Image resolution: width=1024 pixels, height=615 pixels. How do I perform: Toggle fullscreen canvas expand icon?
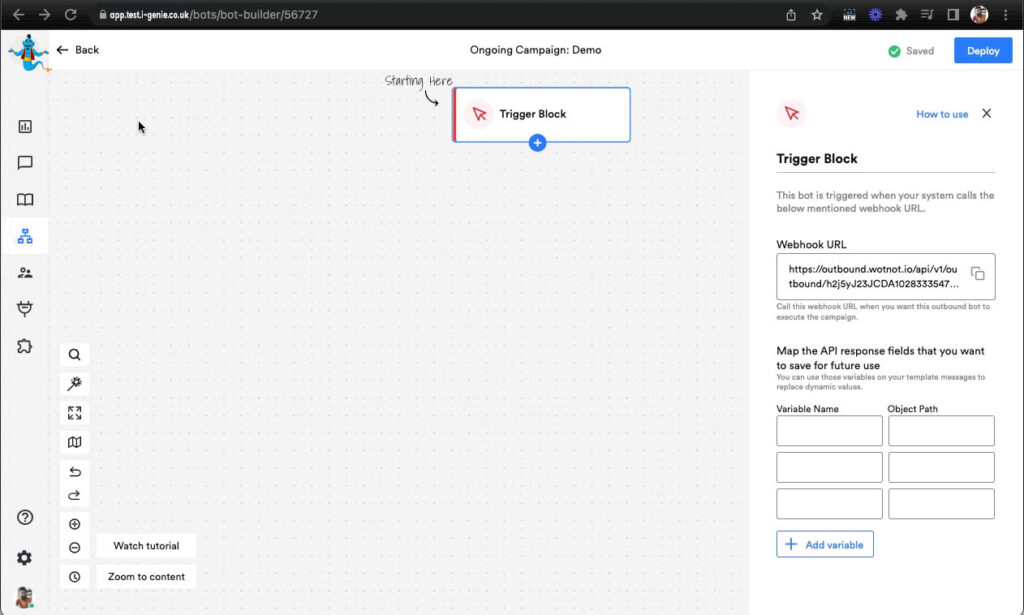(x=75, y=413)
